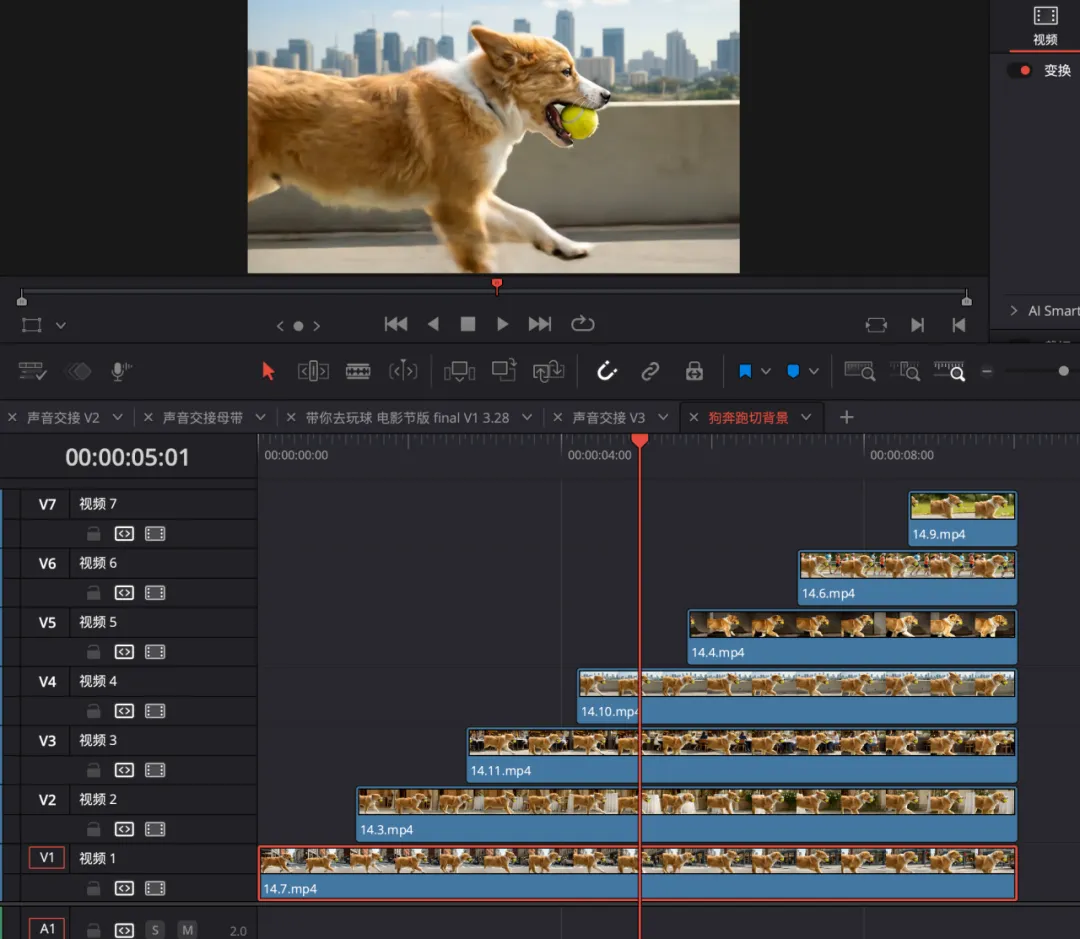Screen dimensions: 1080x939
Task: Click the position lock icon
Action: tap(694, 371)
